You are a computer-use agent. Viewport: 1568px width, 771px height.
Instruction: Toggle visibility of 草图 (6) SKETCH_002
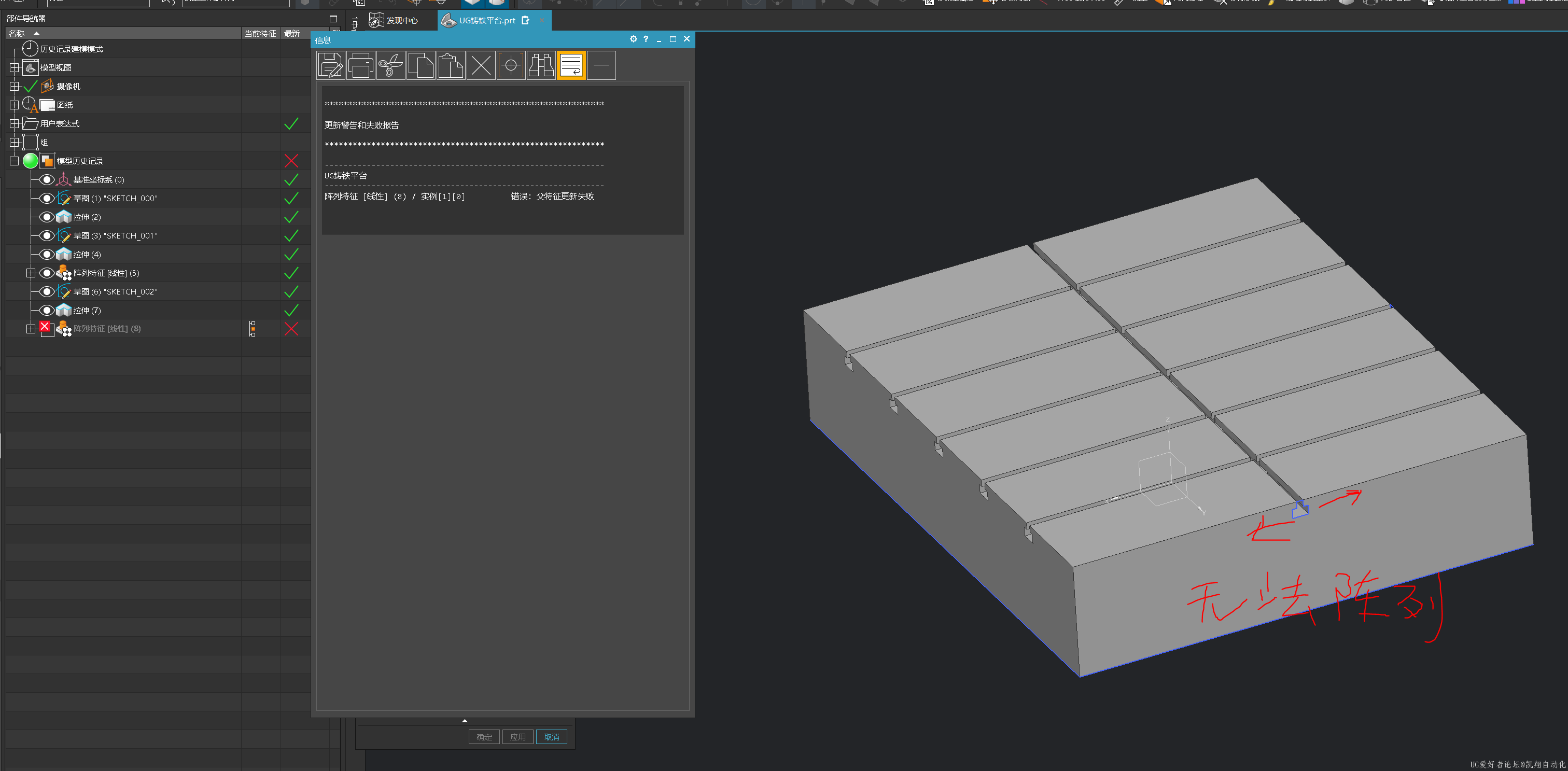pos(47,291)
